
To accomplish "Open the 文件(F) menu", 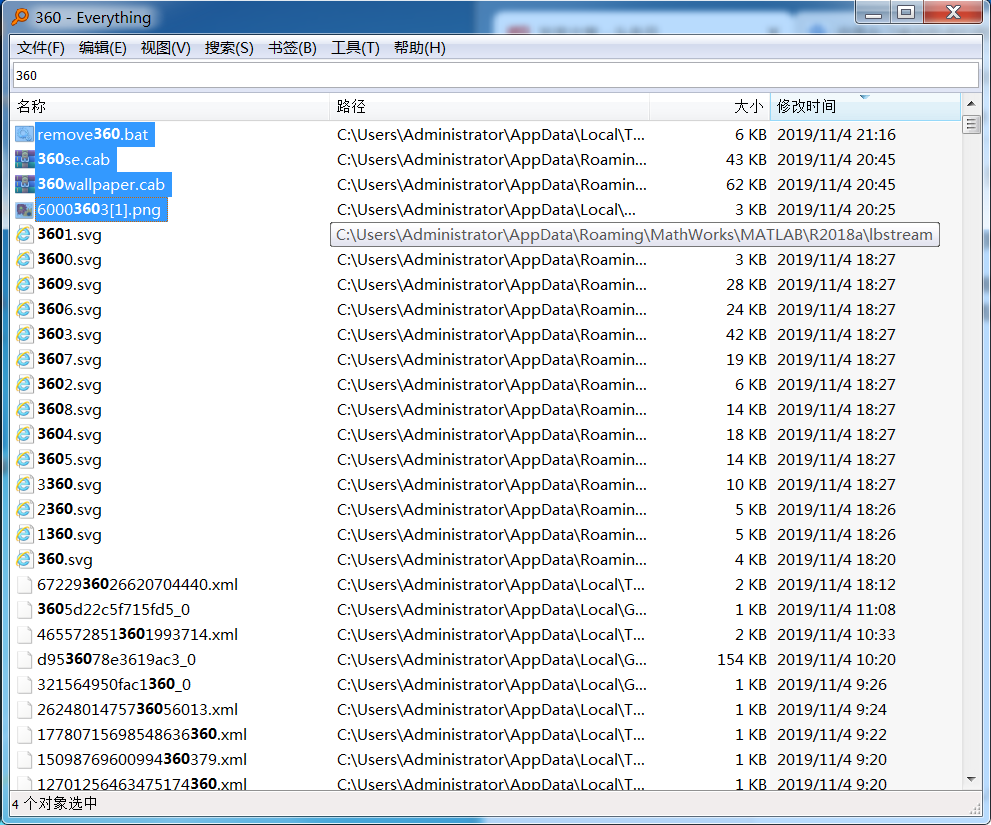I will 40,48.
